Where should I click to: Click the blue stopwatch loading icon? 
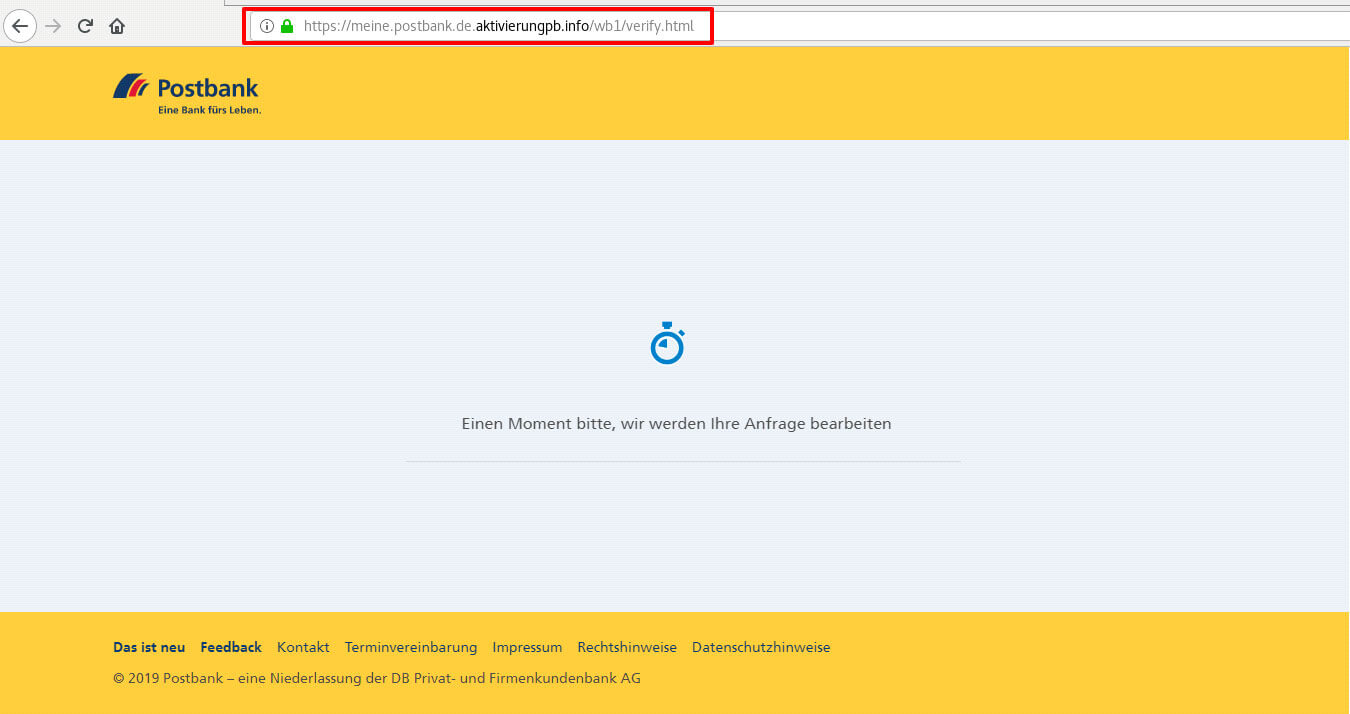667,343
